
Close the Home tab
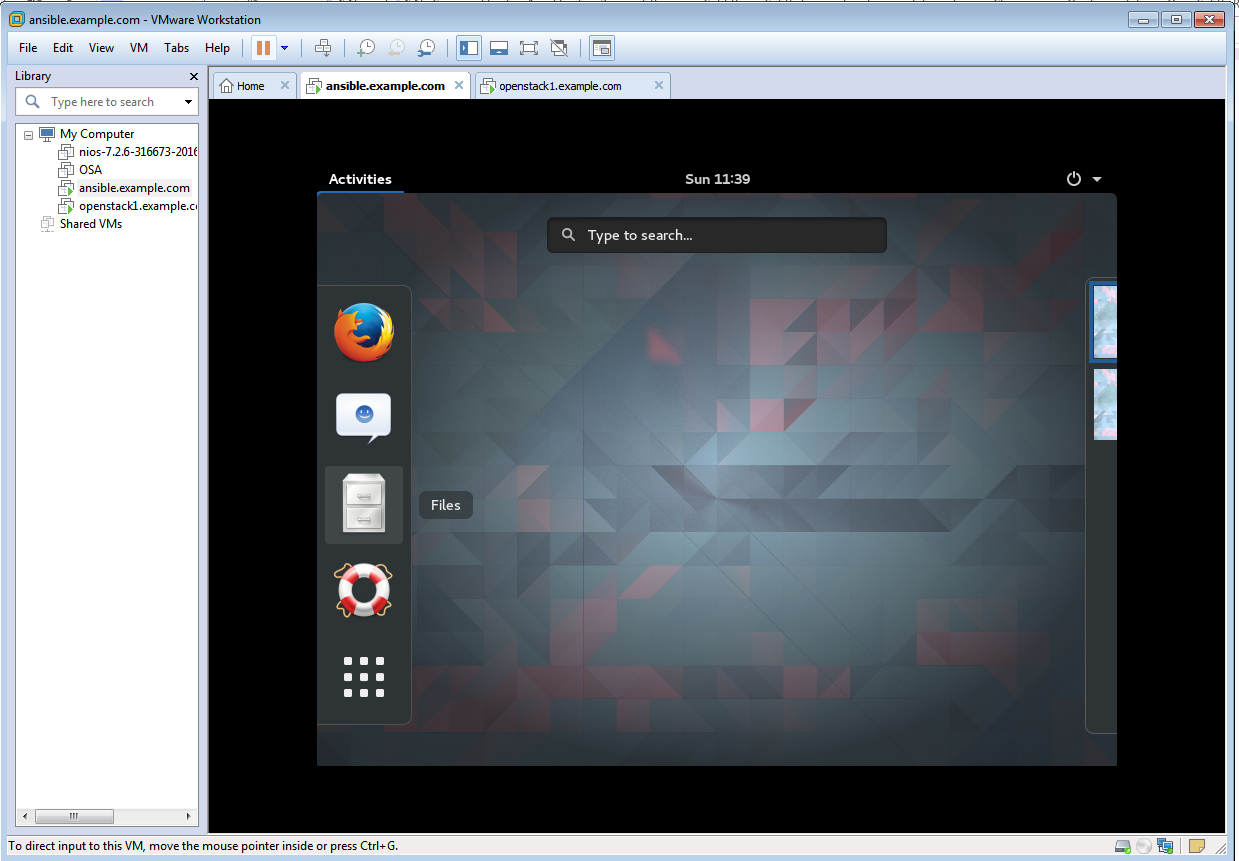pyautogui.click(x=285, y=86)
